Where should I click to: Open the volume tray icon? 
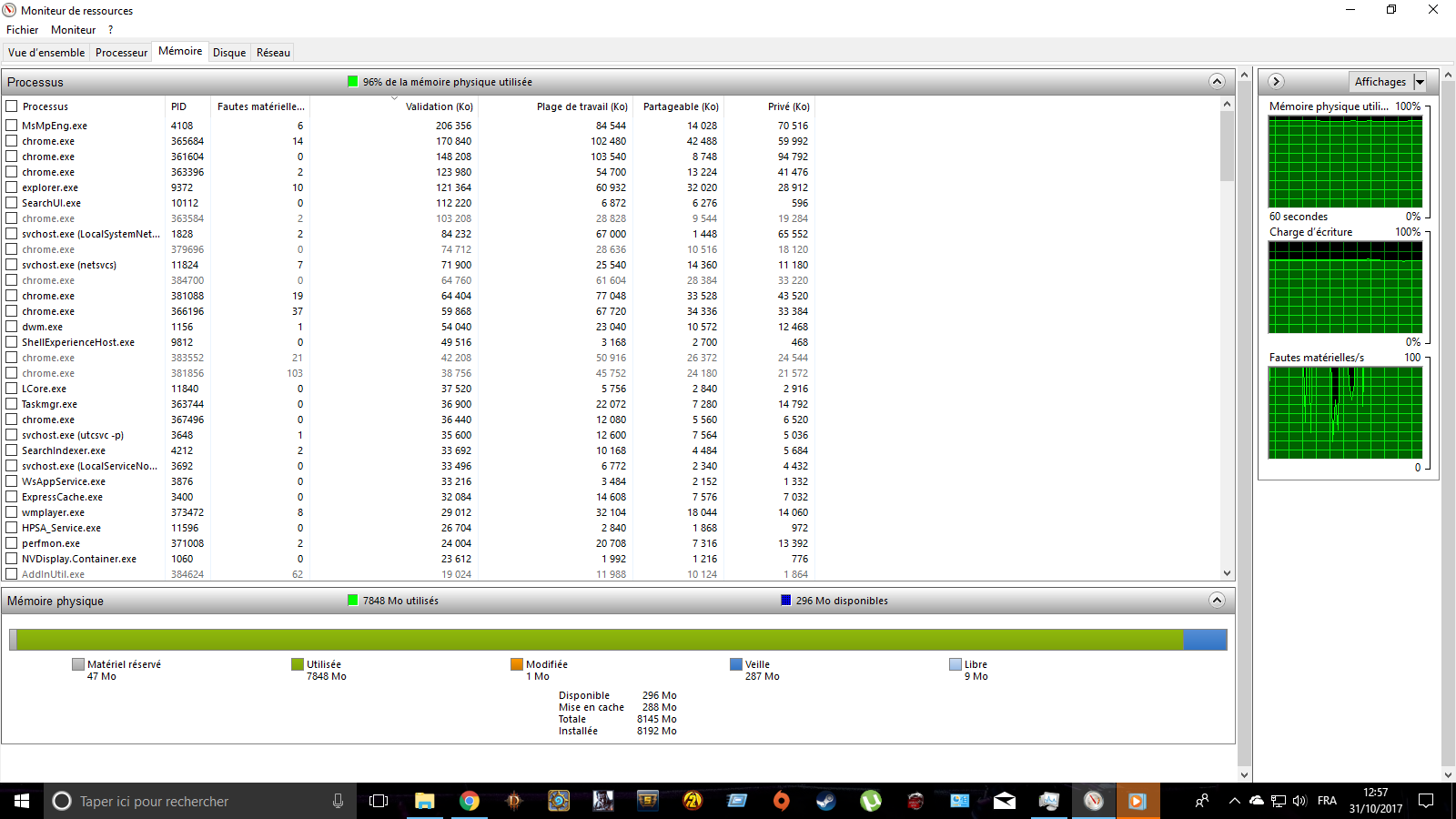[1299, 801]
